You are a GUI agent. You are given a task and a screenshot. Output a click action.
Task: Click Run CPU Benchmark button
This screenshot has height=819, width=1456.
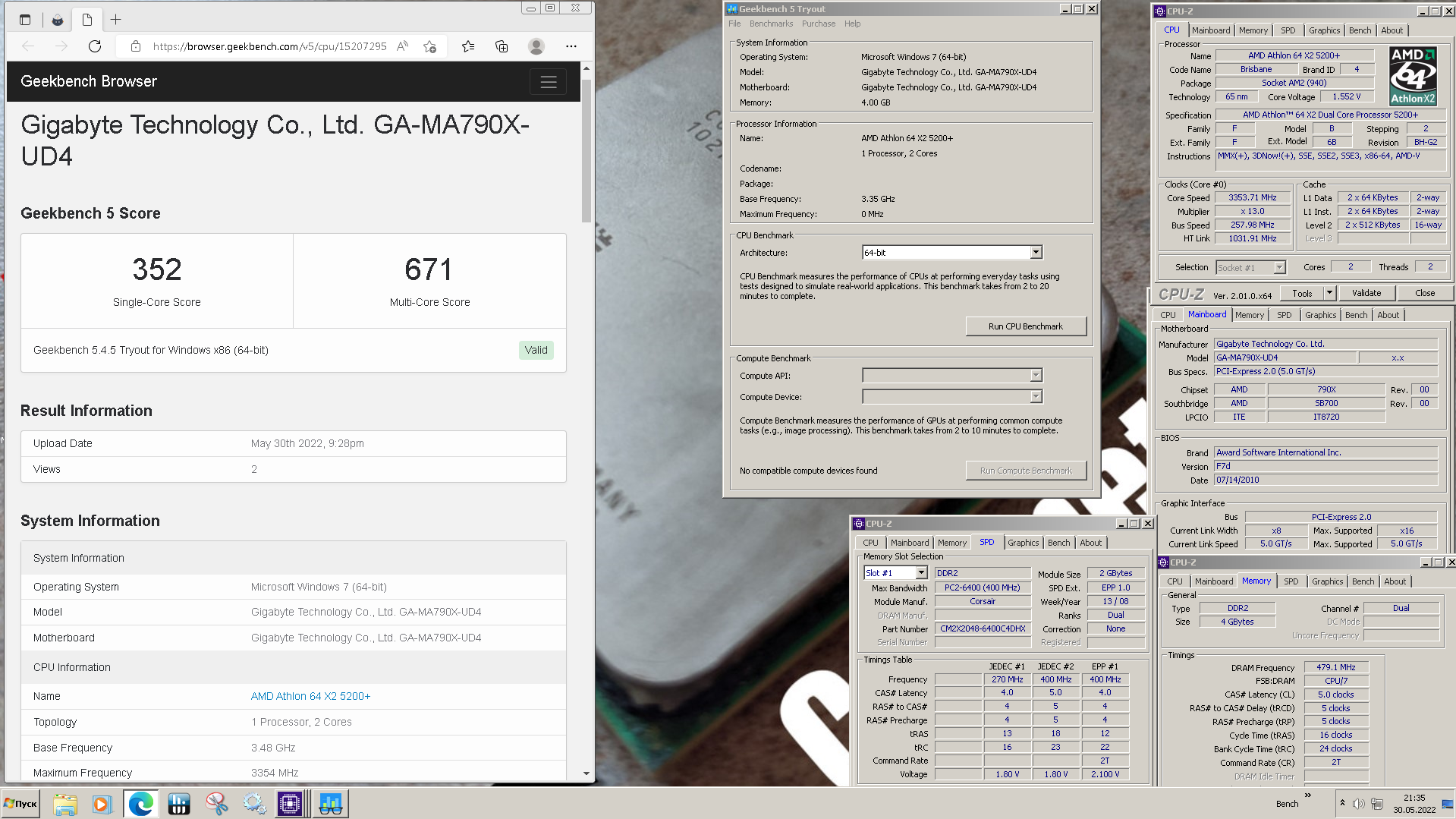pyautogui.click(x=1026, y=326)
